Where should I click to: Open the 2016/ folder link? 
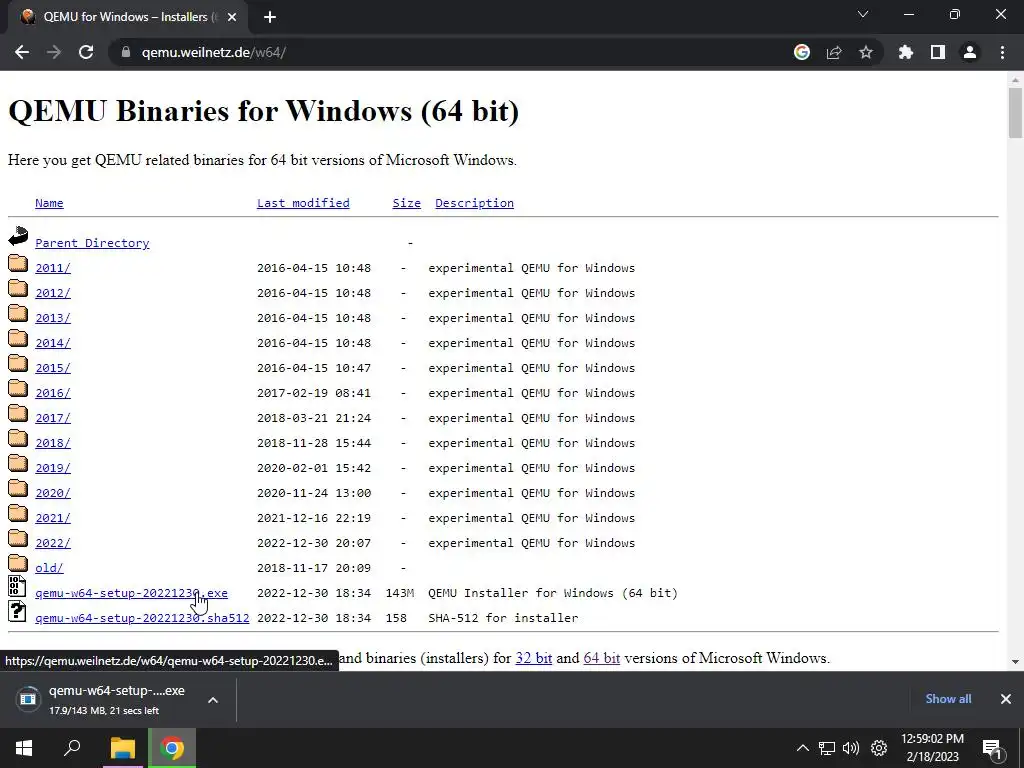(x=53, y=393)
